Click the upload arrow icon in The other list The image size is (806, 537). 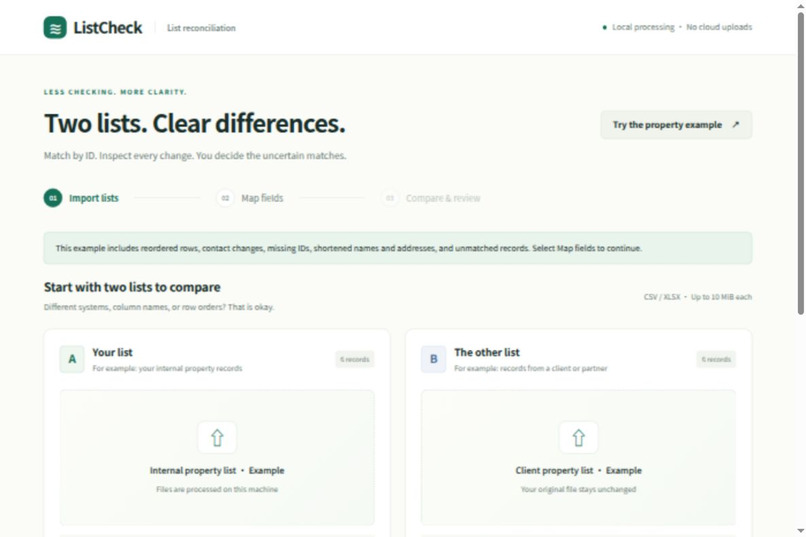tap(578, 438)
